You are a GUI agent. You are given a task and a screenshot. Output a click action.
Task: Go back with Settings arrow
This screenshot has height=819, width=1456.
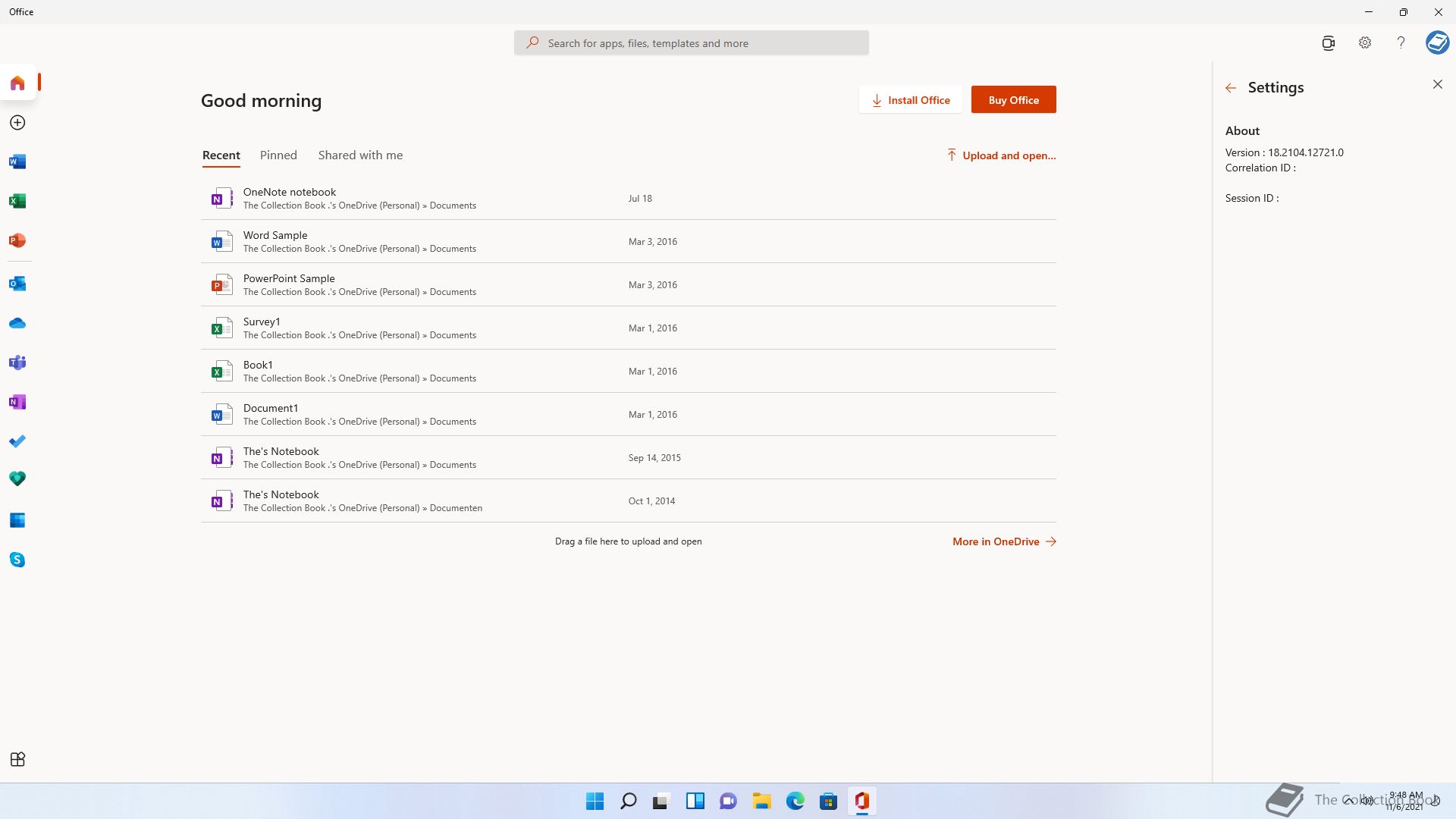(1231, 88)
